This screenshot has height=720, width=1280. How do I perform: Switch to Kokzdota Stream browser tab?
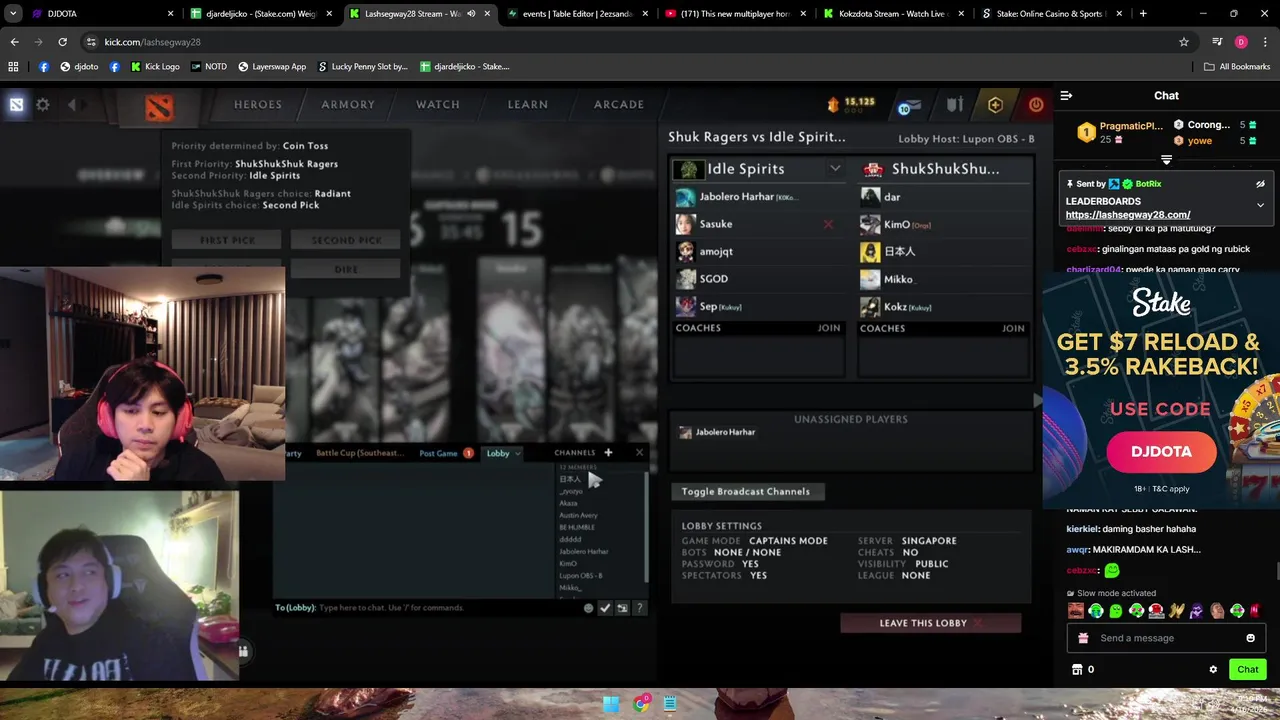pos(892,14)
